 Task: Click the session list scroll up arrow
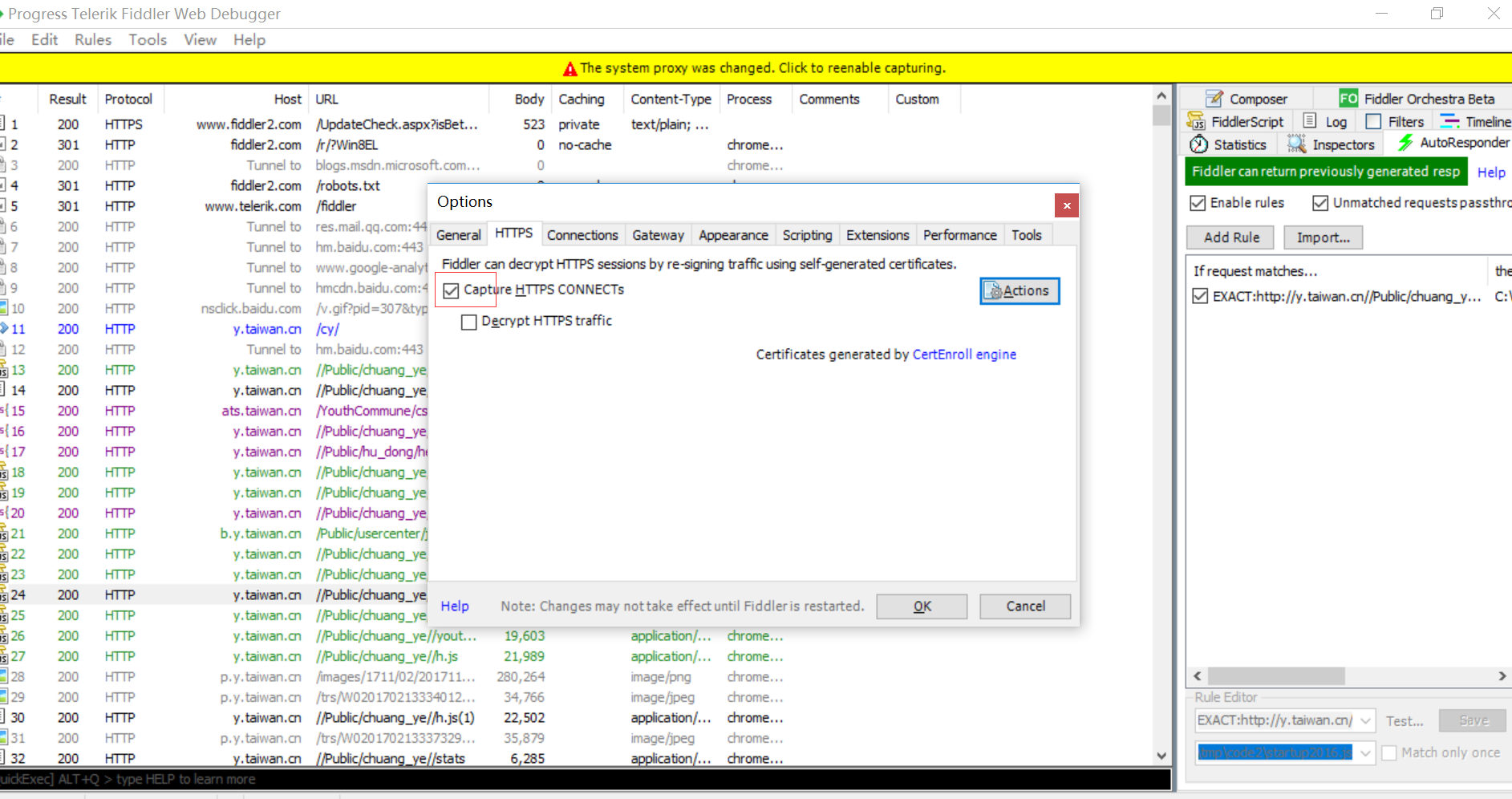(x=1161, y=95)
